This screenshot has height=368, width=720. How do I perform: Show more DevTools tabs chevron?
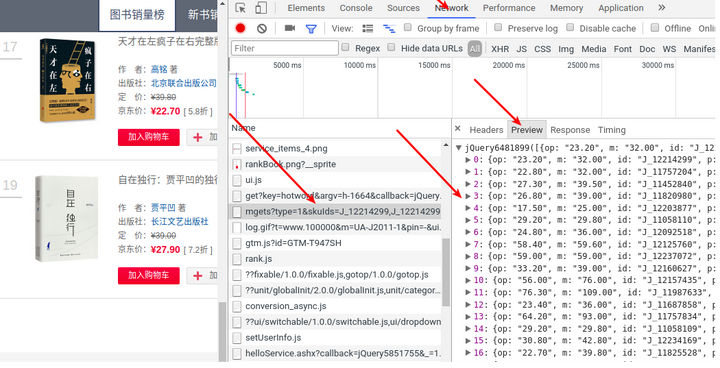[x=662, y=8]
